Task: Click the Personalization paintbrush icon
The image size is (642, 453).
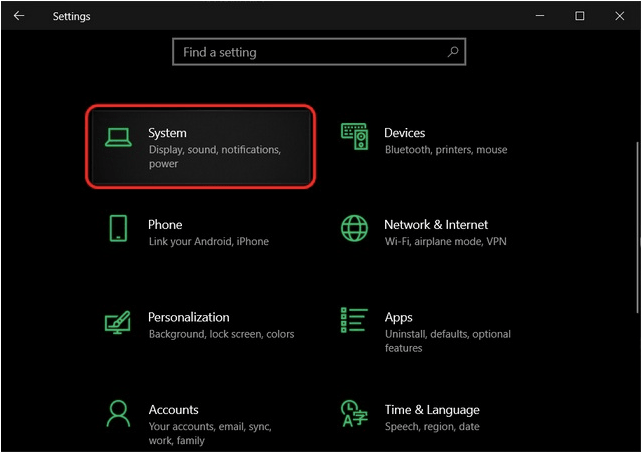Action: click(x=118, y=322)
